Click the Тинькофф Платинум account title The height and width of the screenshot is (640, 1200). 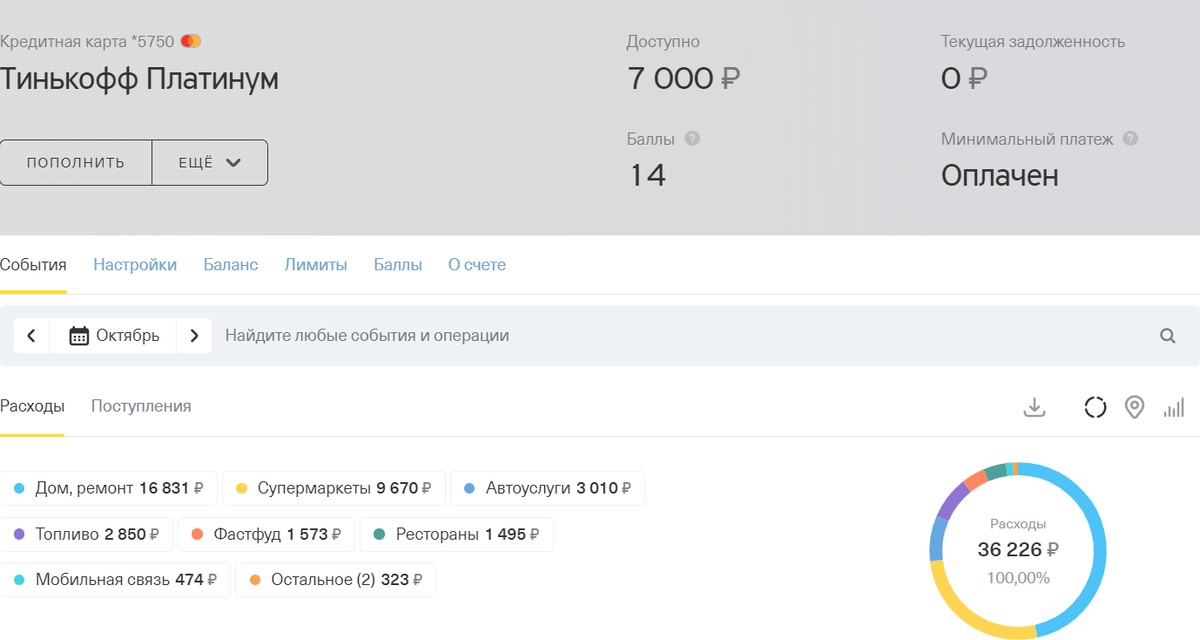click(x=139, y=79)
